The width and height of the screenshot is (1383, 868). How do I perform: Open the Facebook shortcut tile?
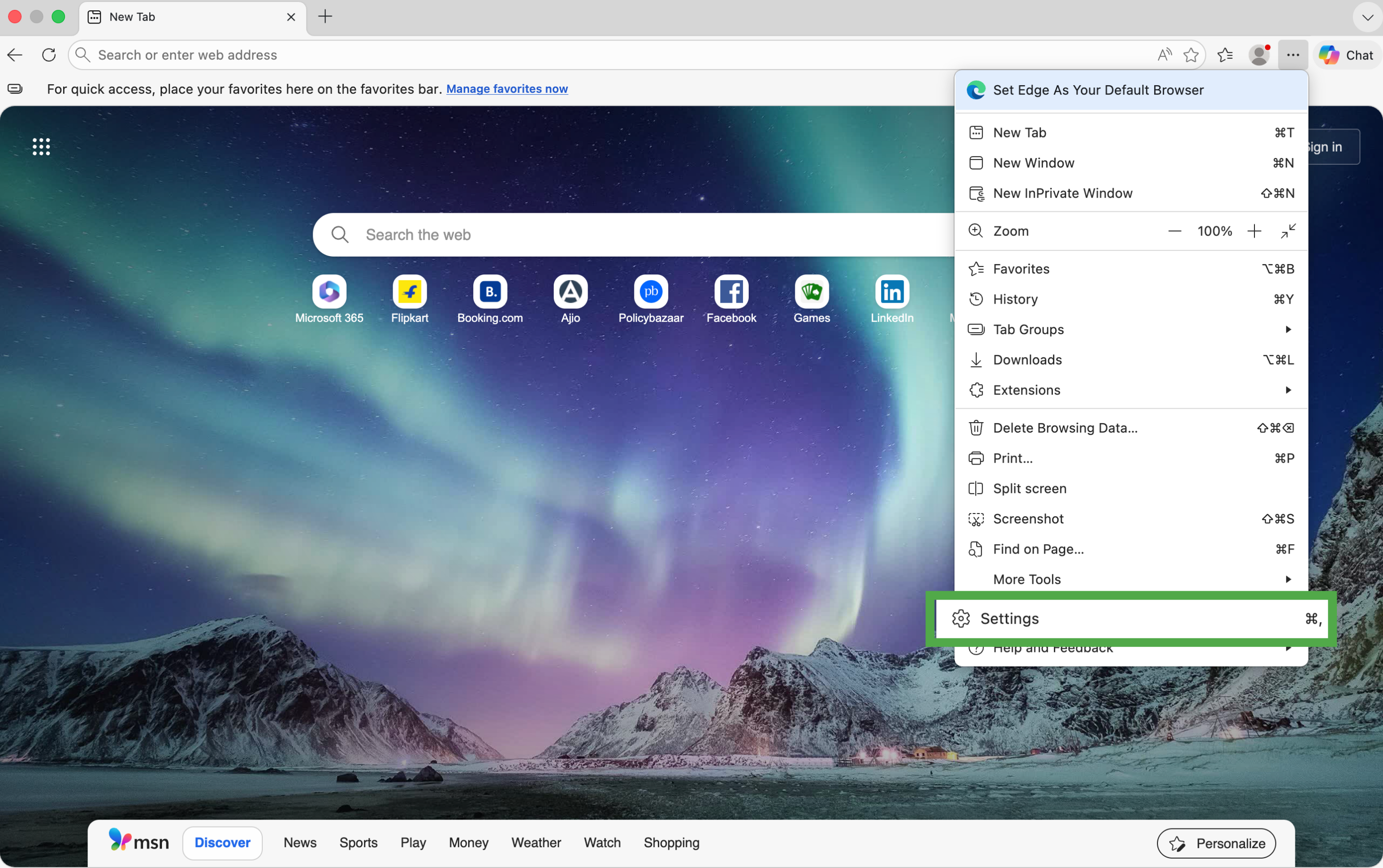(731, 300)
